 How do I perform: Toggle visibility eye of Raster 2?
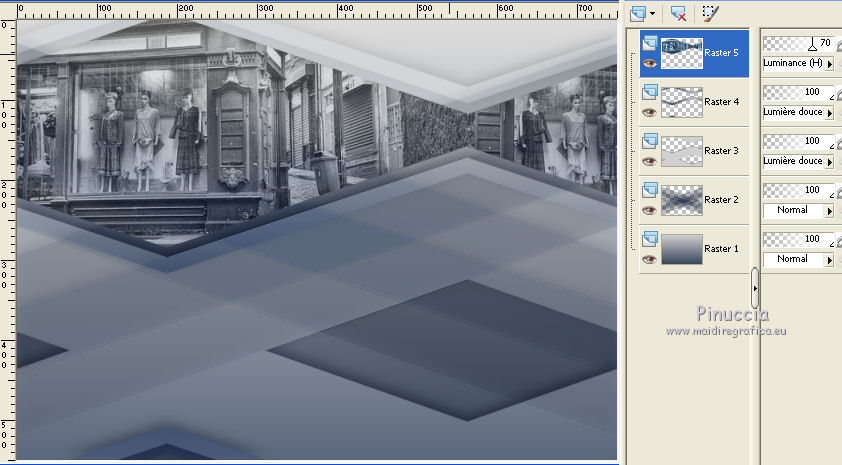coord(649,210)
